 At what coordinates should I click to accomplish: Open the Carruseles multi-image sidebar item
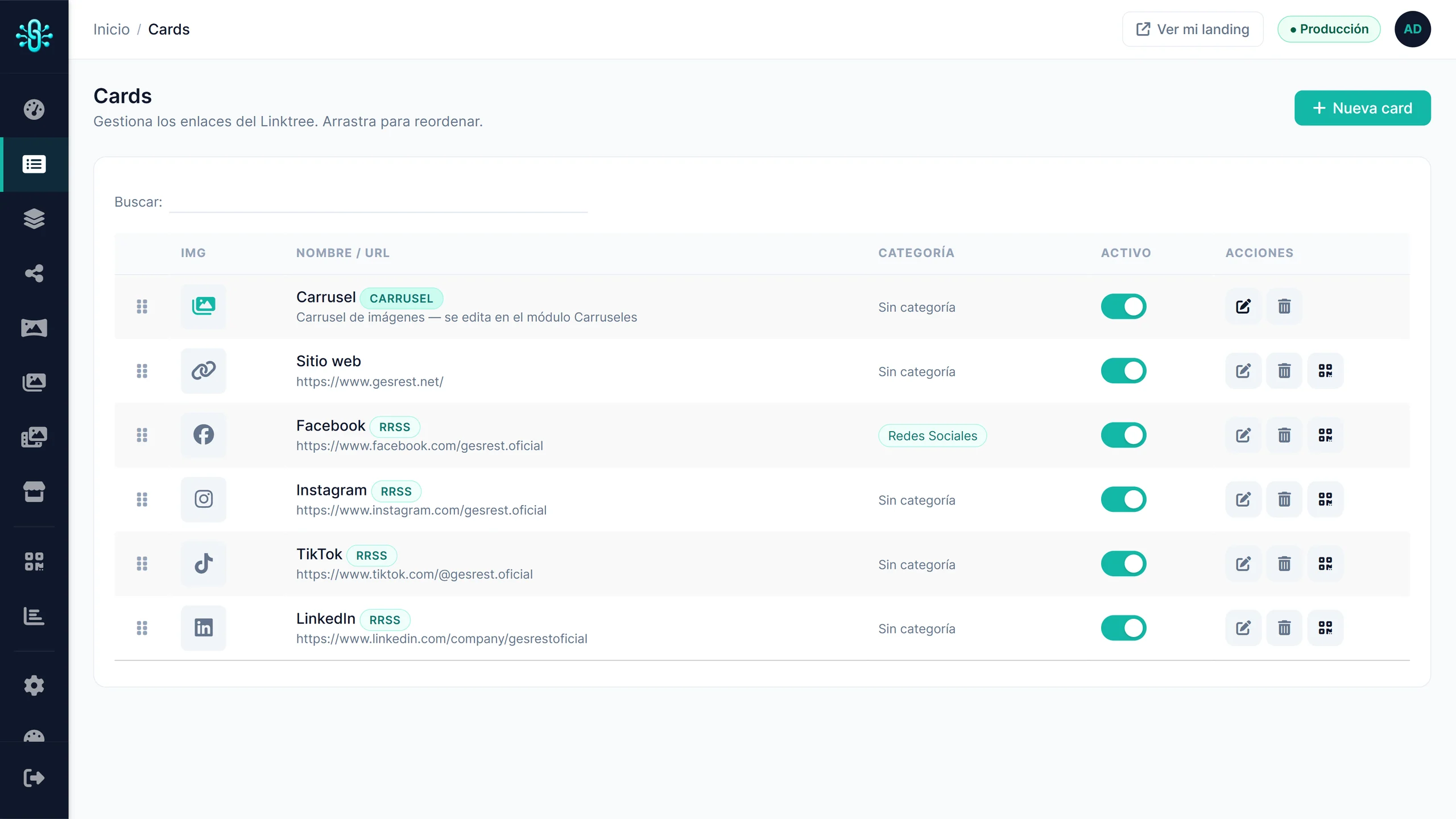34,437
